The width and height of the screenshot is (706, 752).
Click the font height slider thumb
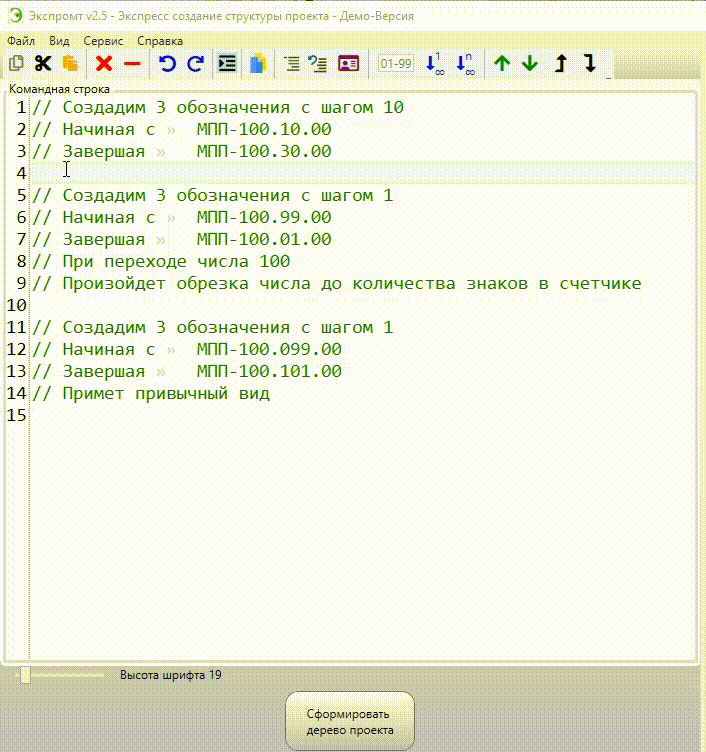(x=25, y=675)
